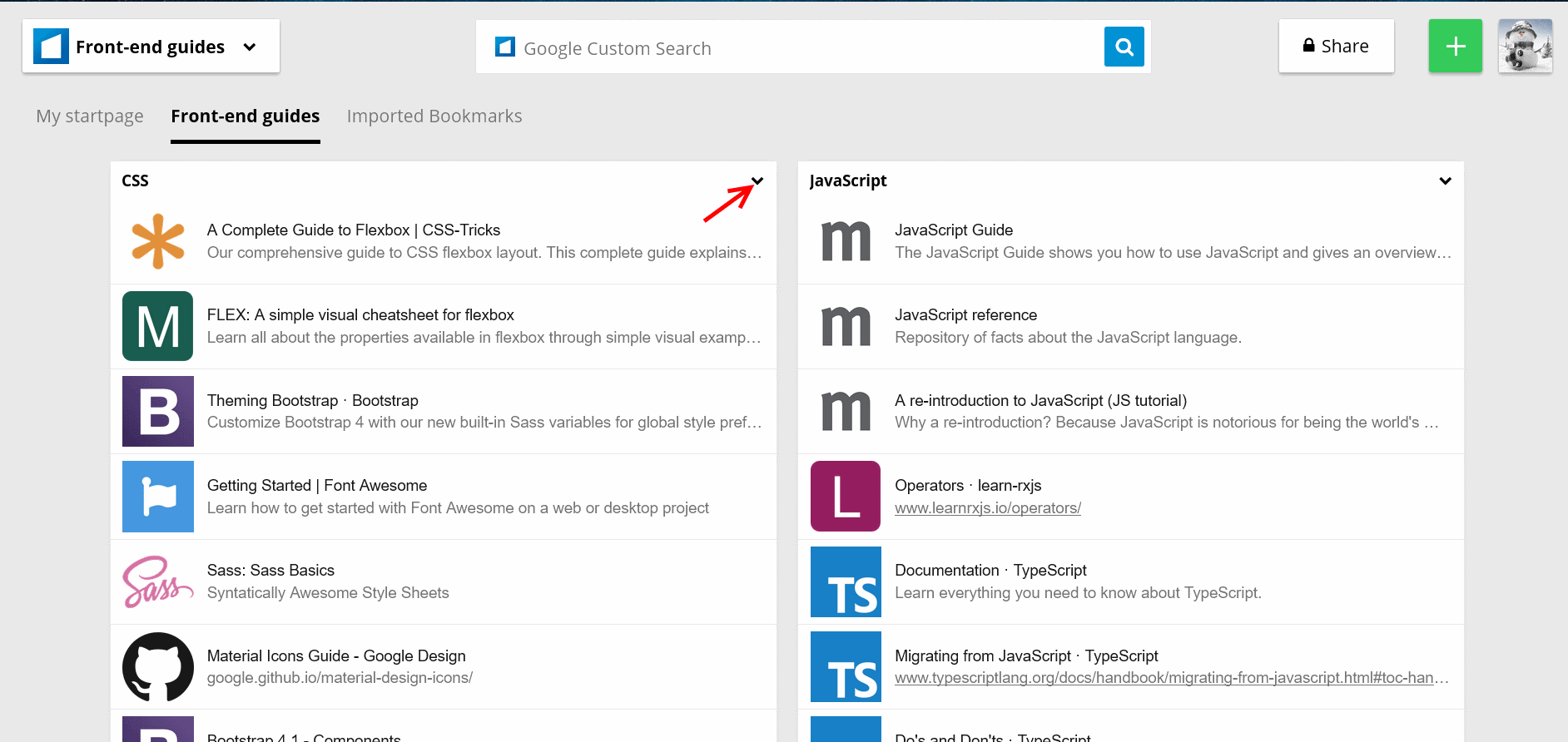Open Getting Started Font Awesome bookmark
The width and height of the screenshot is (1568, 742).
(x=317, y=486)
